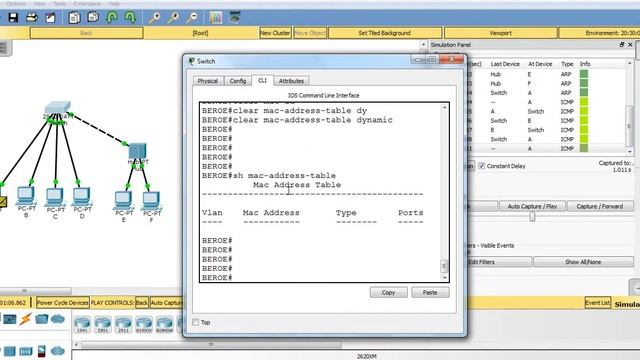Click the Event List toggle button
This screenshot has width=640, height=360.
pos(598,302)
